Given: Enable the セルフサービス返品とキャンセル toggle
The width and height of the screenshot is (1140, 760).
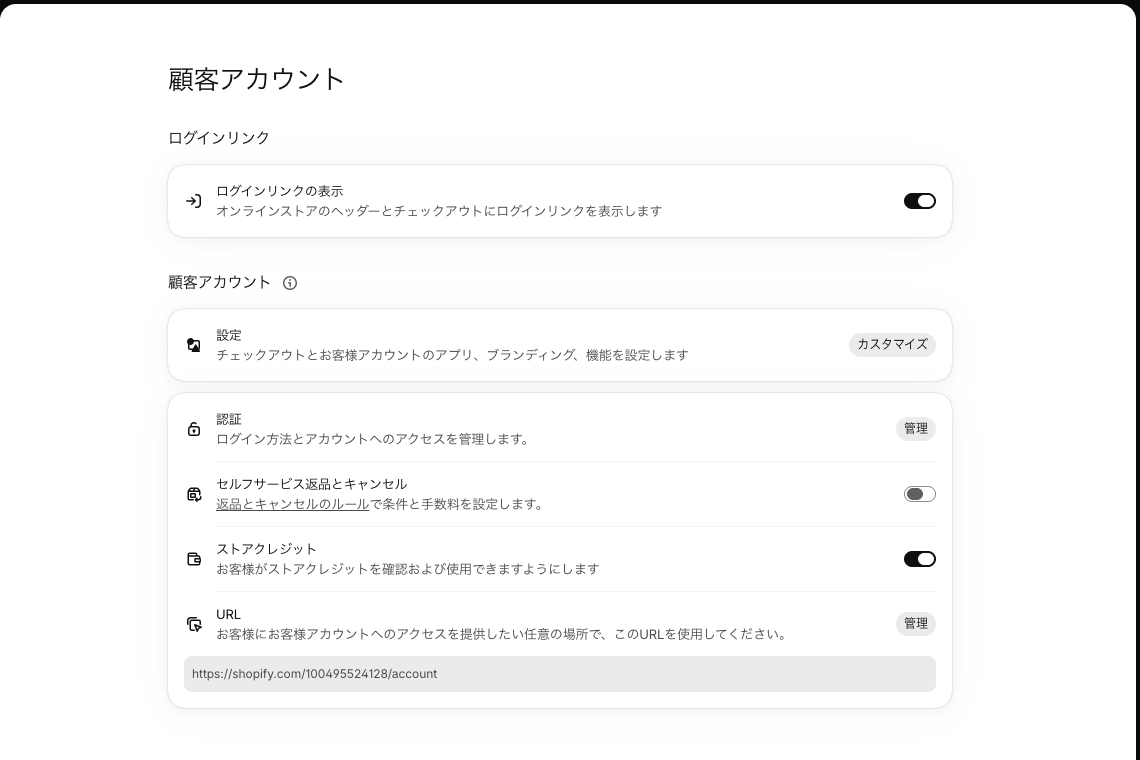Looking at the screenshot, I should coord(920,495).
